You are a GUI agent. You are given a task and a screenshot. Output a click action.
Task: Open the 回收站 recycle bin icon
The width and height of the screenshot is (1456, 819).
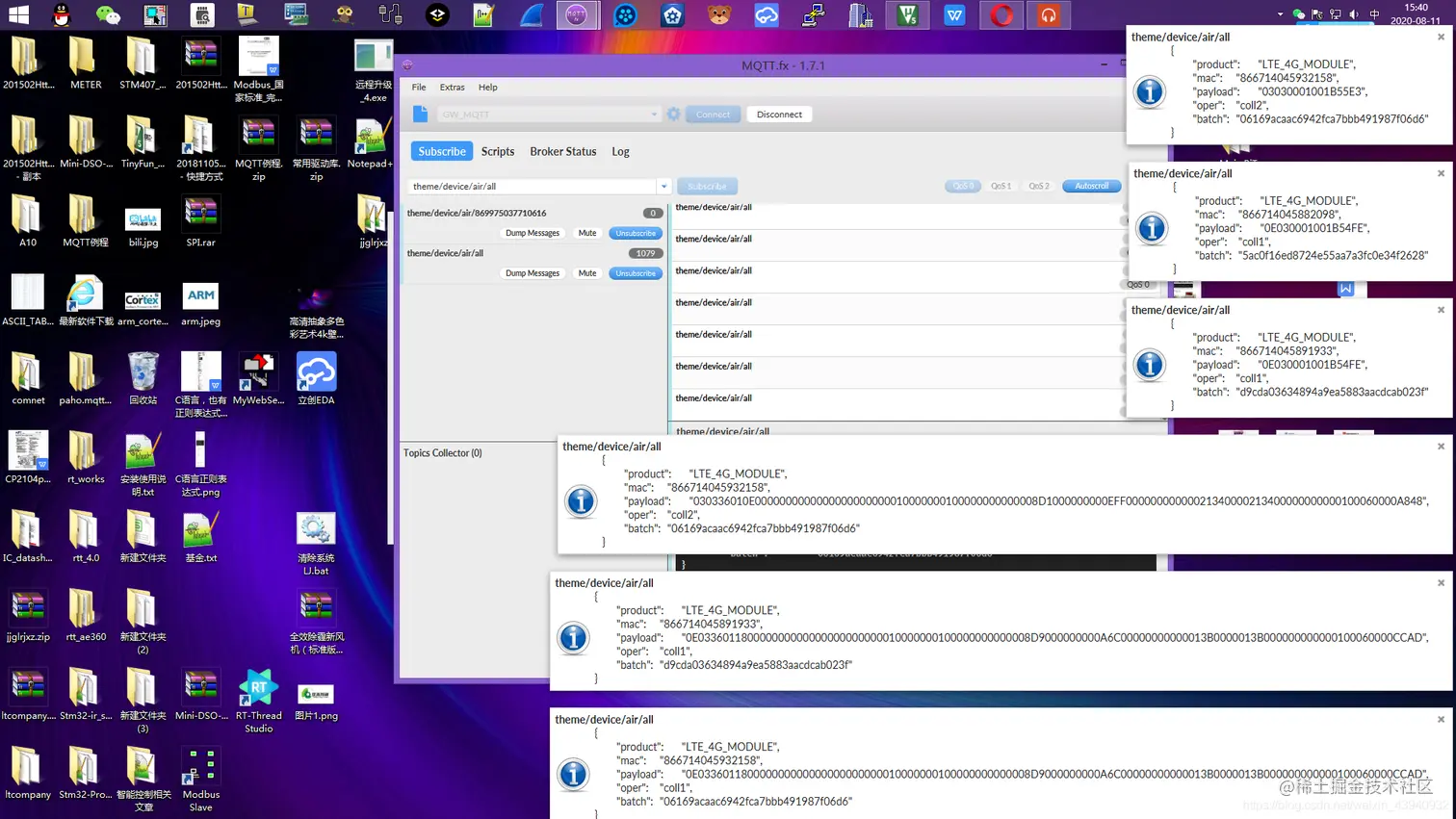click(x=143, y=379)
